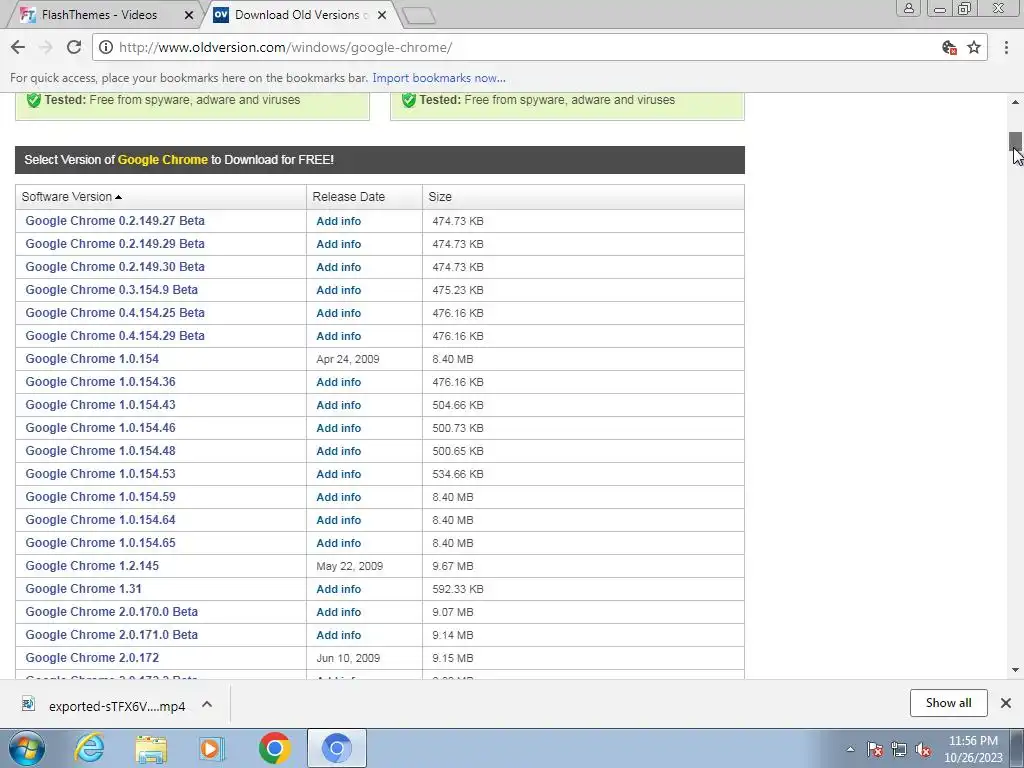Viewport: 1024px width, 768px height.
Task: Open Windows Media Player from taskbar
Action: click(x=212, y=749)
